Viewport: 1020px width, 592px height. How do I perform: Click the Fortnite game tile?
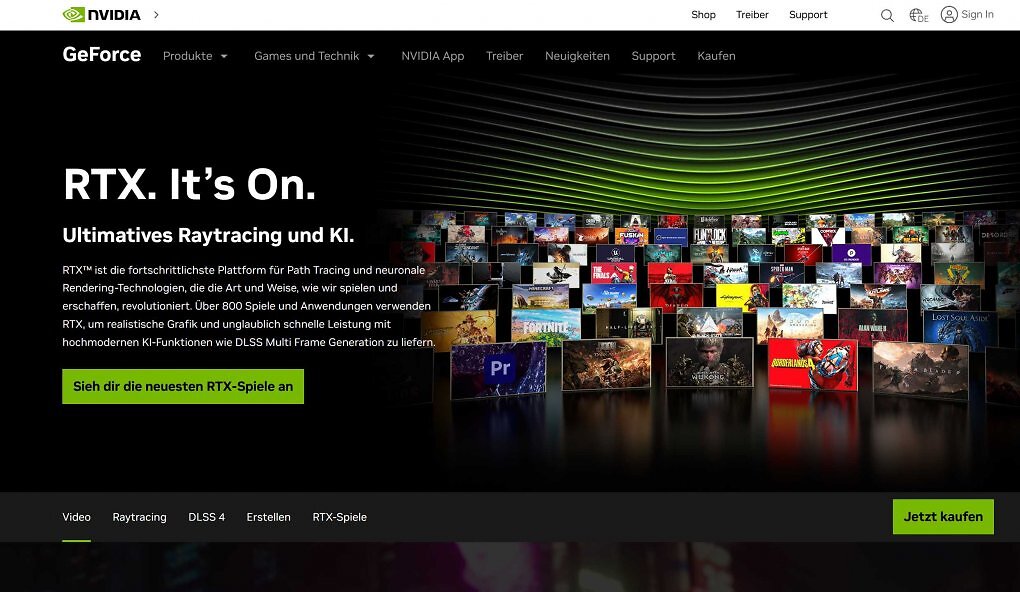click(546, 326)
